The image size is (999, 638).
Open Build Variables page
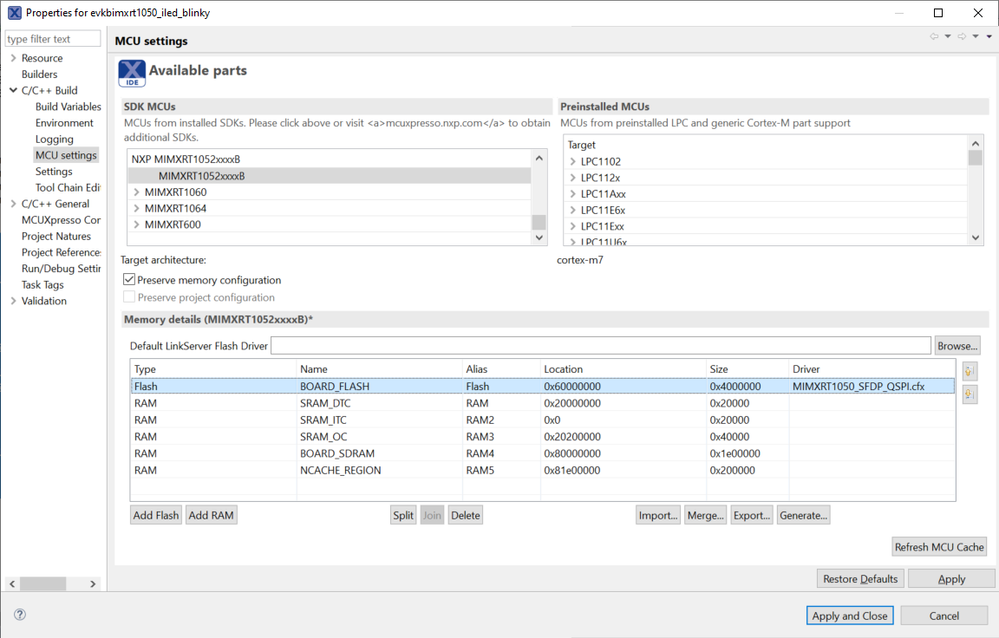[x=68, y=106]
